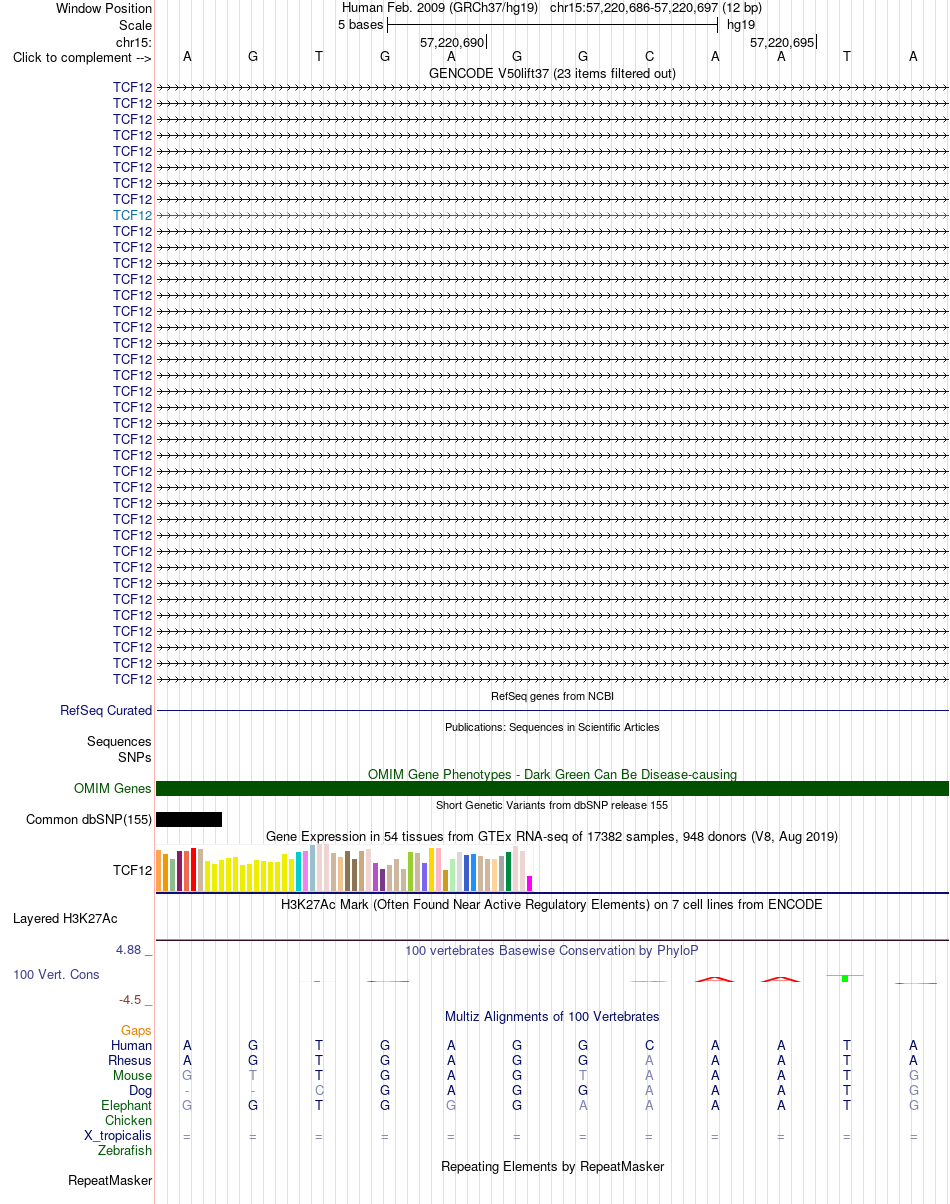Click the 100 Vert. Cons label
The height and width of the screenshot is (1204, 950).
click(x=56, y=974)
